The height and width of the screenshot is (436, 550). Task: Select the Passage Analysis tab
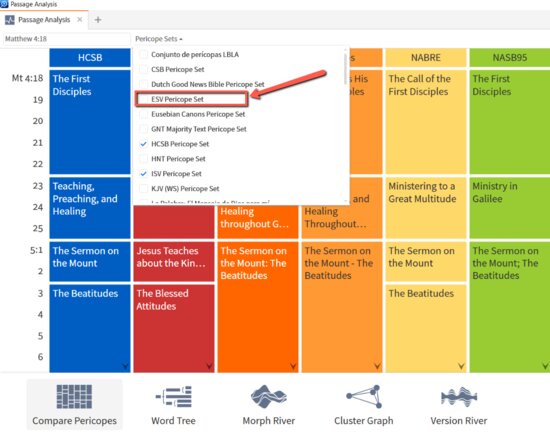(x=44, y=20)
